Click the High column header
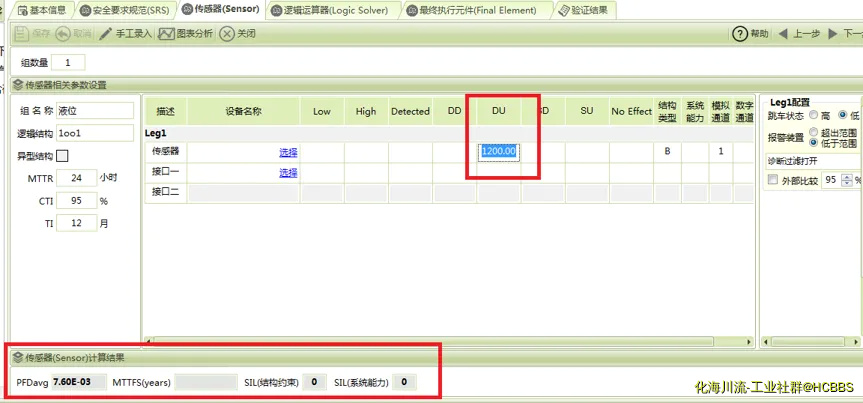This screenshot has width=863, height=403. [x=366, y=111]
